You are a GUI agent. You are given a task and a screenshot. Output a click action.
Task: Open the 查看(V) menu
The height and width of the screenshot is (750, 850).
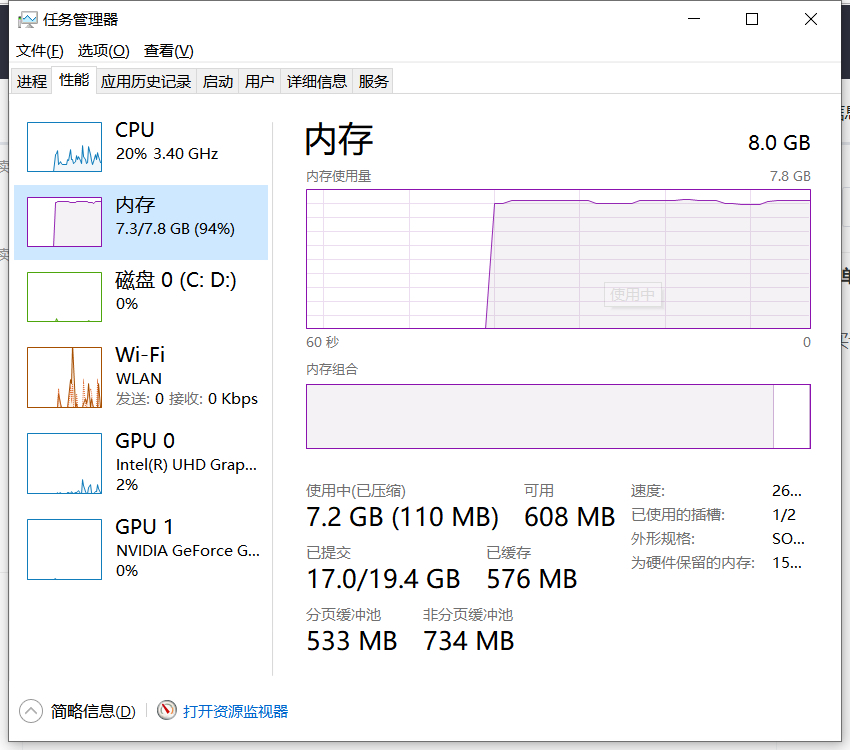pyautogui.click(x=169, y=51)
